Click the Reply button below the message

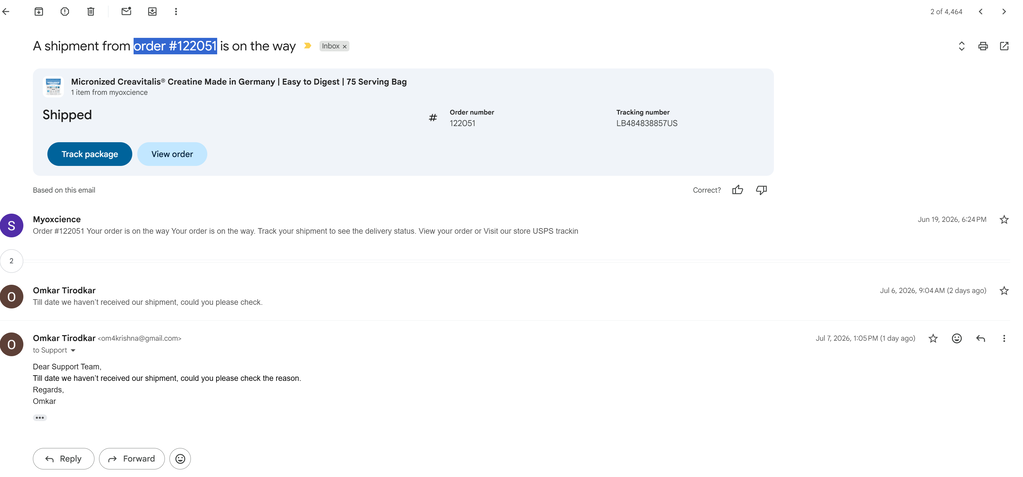tap(63, 459)
